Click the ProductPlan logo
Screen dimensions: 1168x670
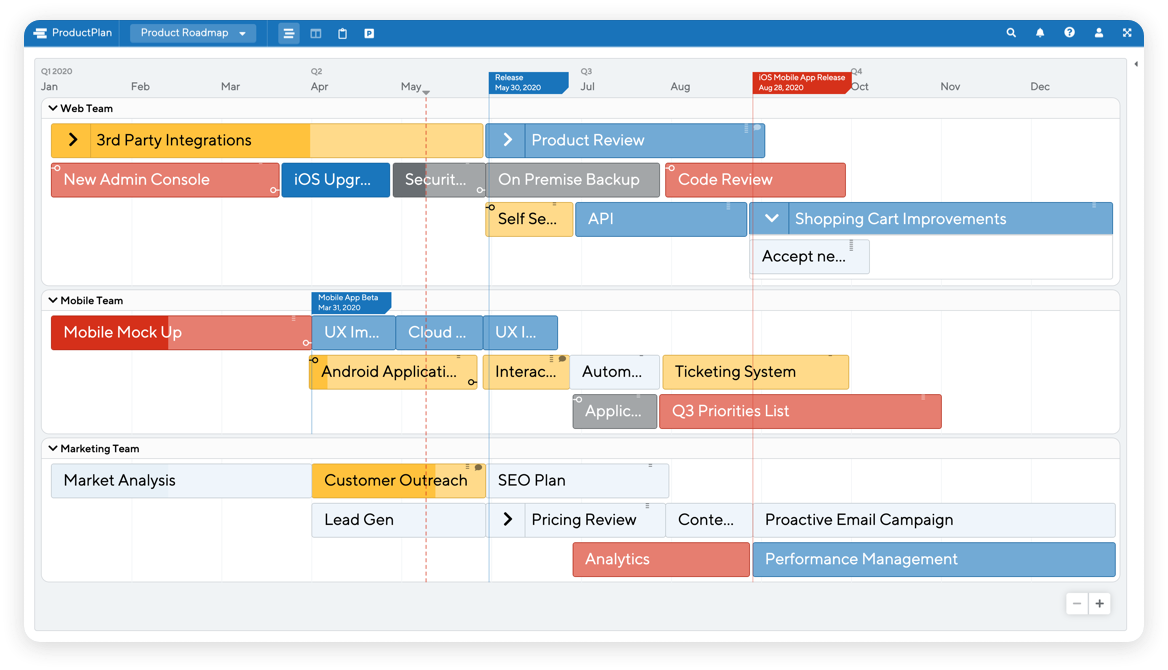[71, 32]
